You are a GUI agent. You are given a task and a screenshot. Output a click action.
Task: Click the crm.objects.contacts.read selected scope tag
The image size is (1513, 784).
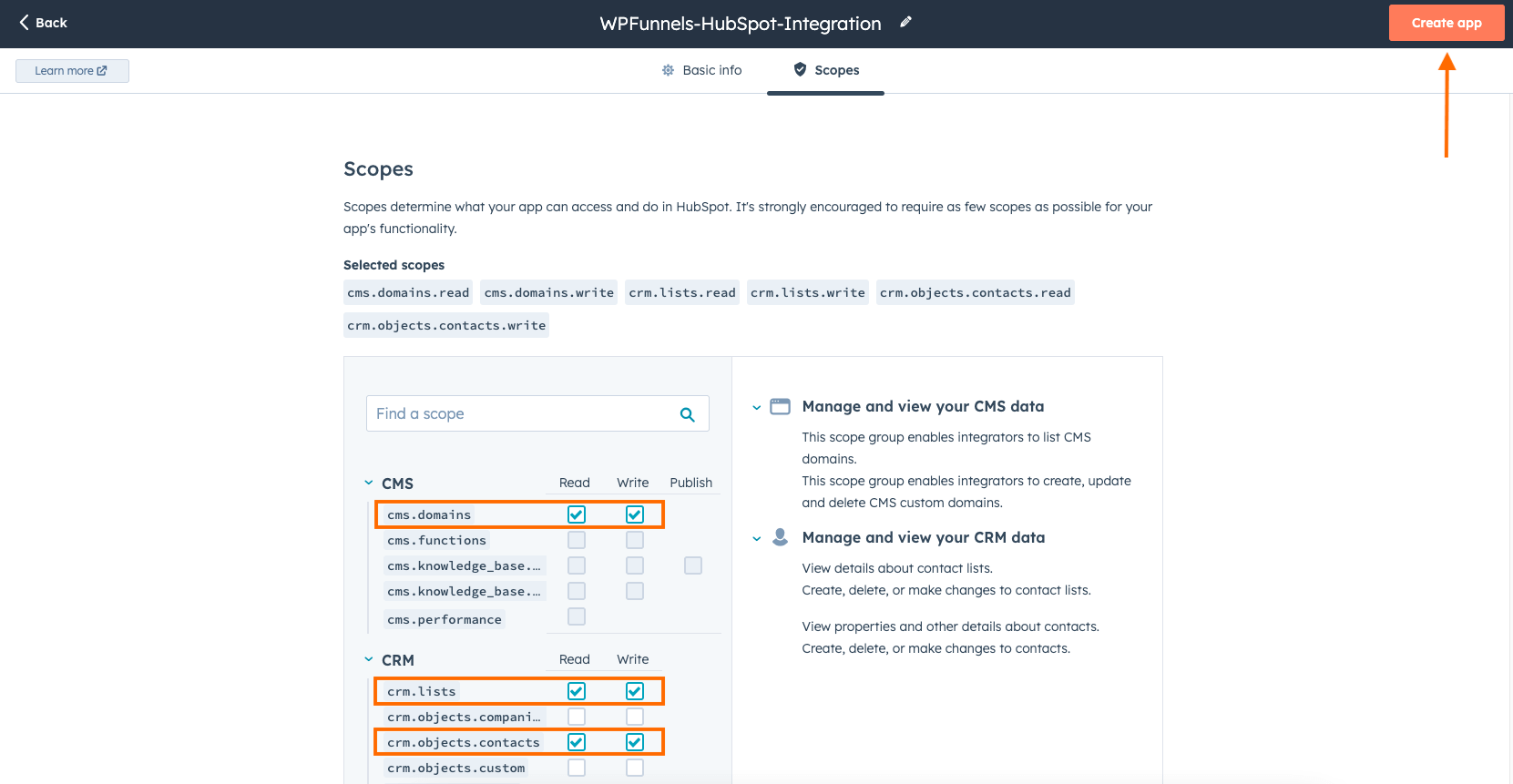[976, 292]
